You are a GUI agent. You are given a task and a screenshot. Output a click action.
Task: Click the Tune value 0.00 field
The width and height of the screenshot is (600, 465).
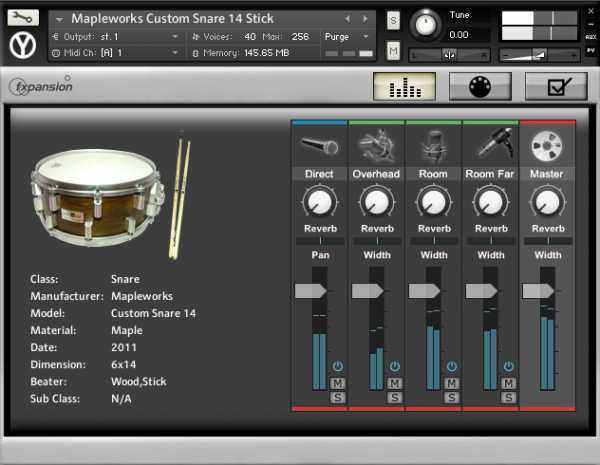click(459, 35)
